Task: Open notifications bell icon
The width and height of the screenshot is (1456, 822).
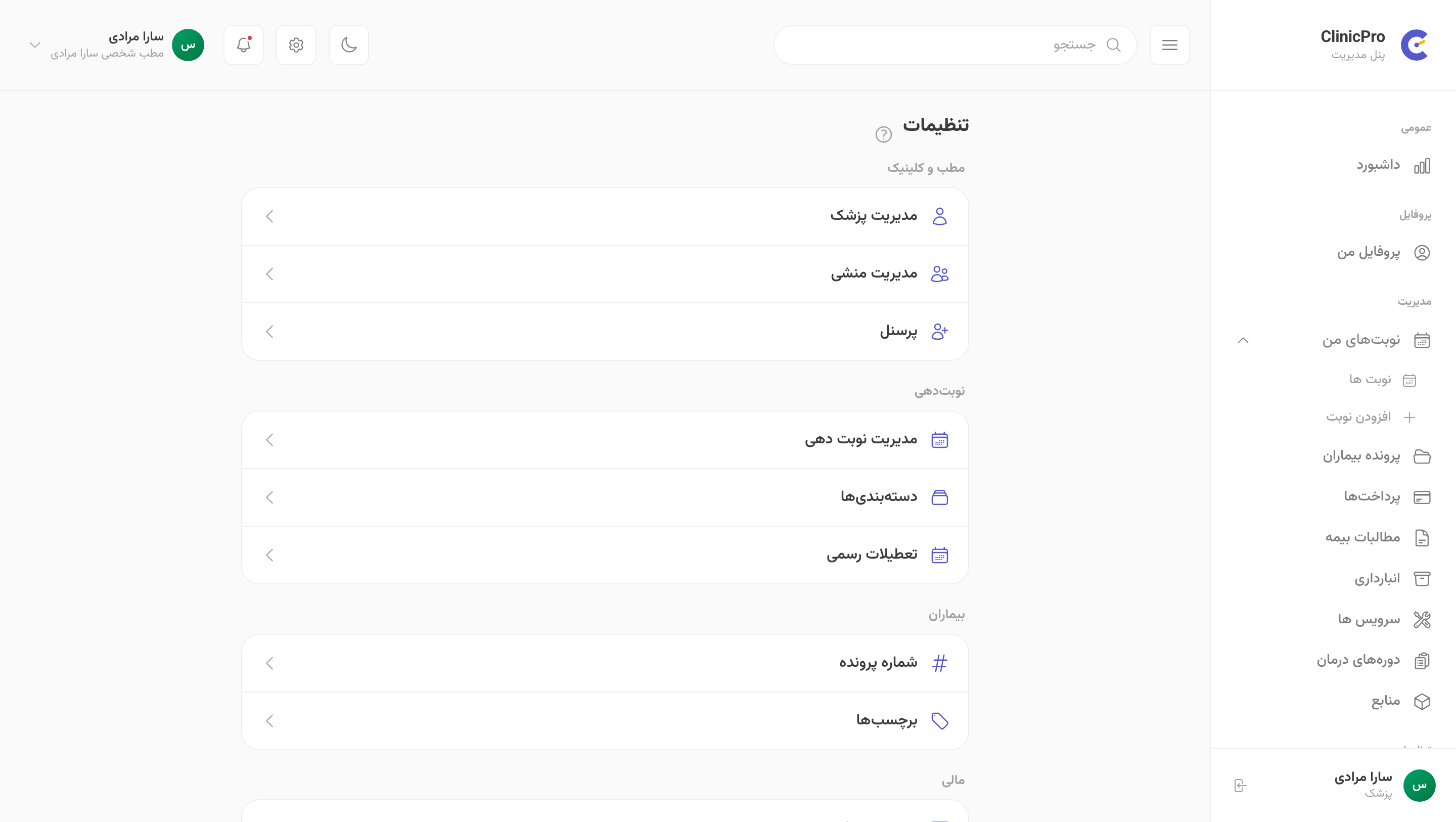Action: [244, 44]
